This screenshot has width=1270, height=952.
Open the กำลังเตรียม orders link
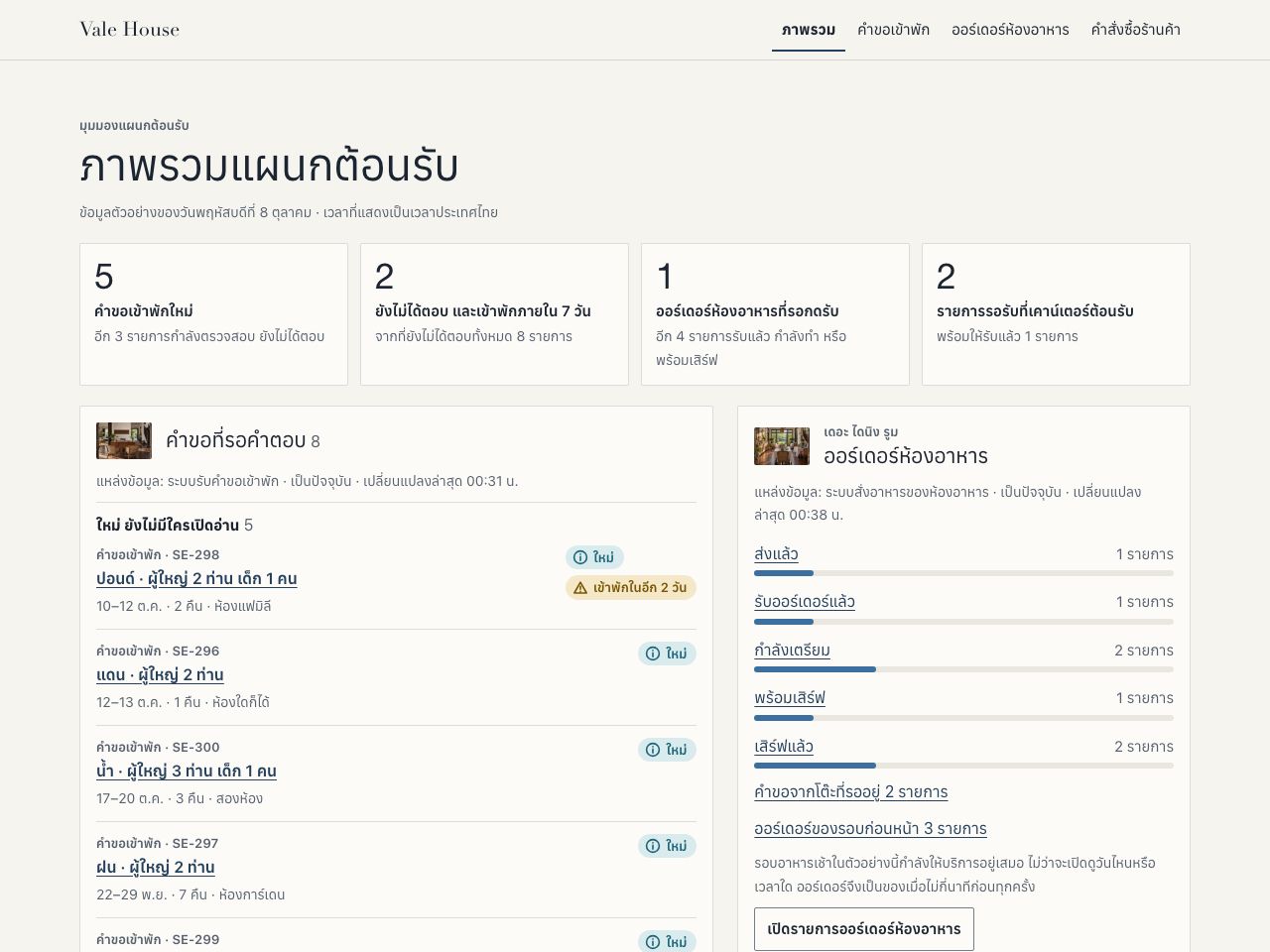(x=792, y=651)
